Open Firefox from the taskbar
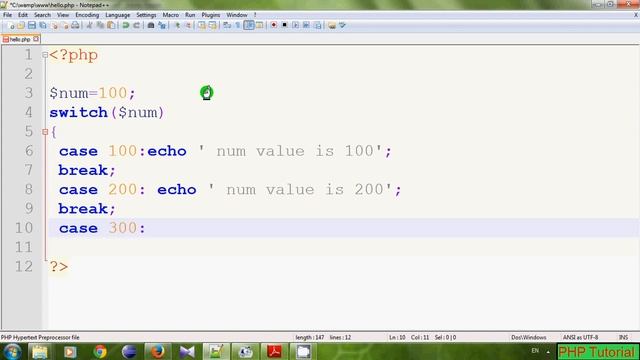The image size is (640, 360). click(158, 351)
